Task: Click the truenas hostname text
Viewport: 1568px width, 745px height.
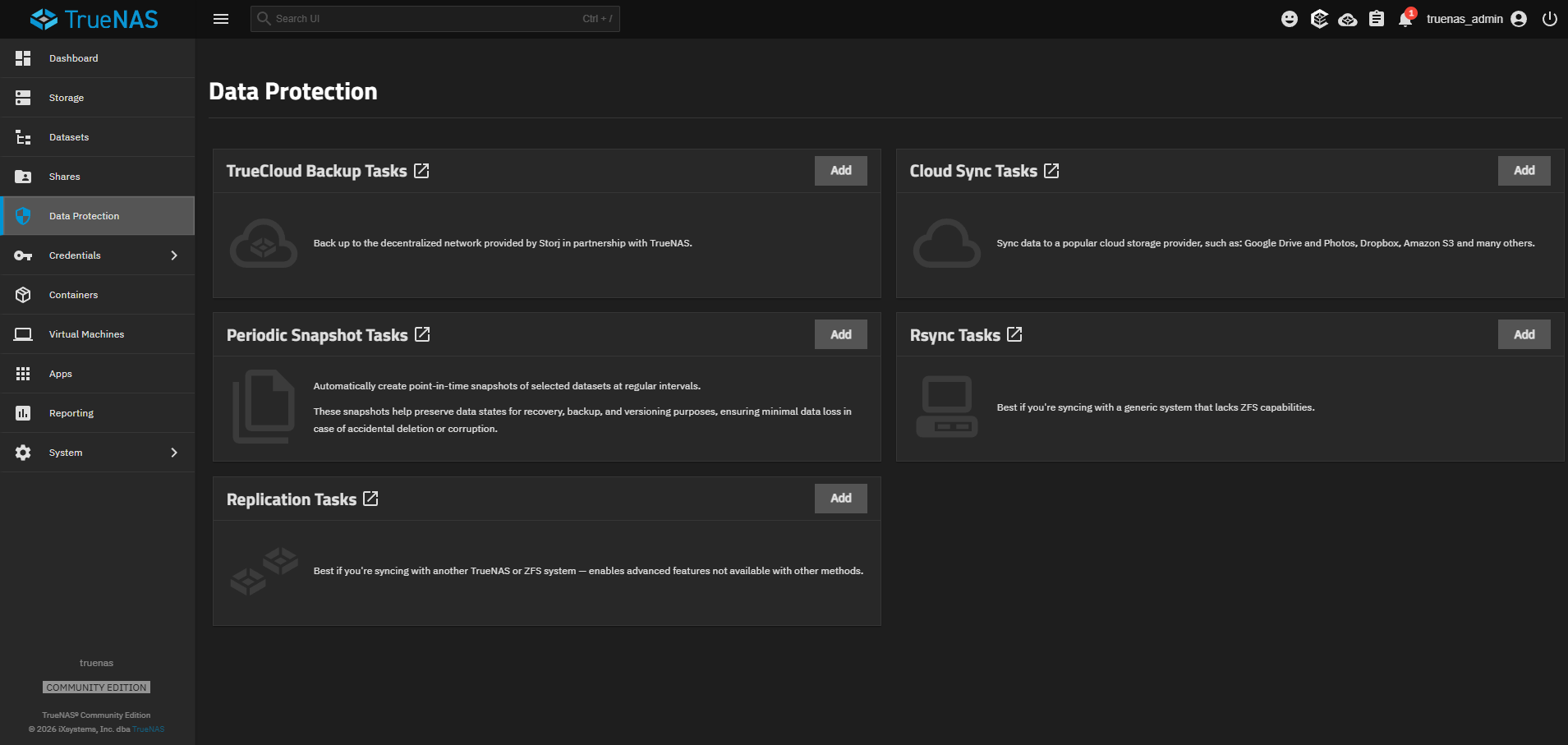Action: [x=97, y=663]
